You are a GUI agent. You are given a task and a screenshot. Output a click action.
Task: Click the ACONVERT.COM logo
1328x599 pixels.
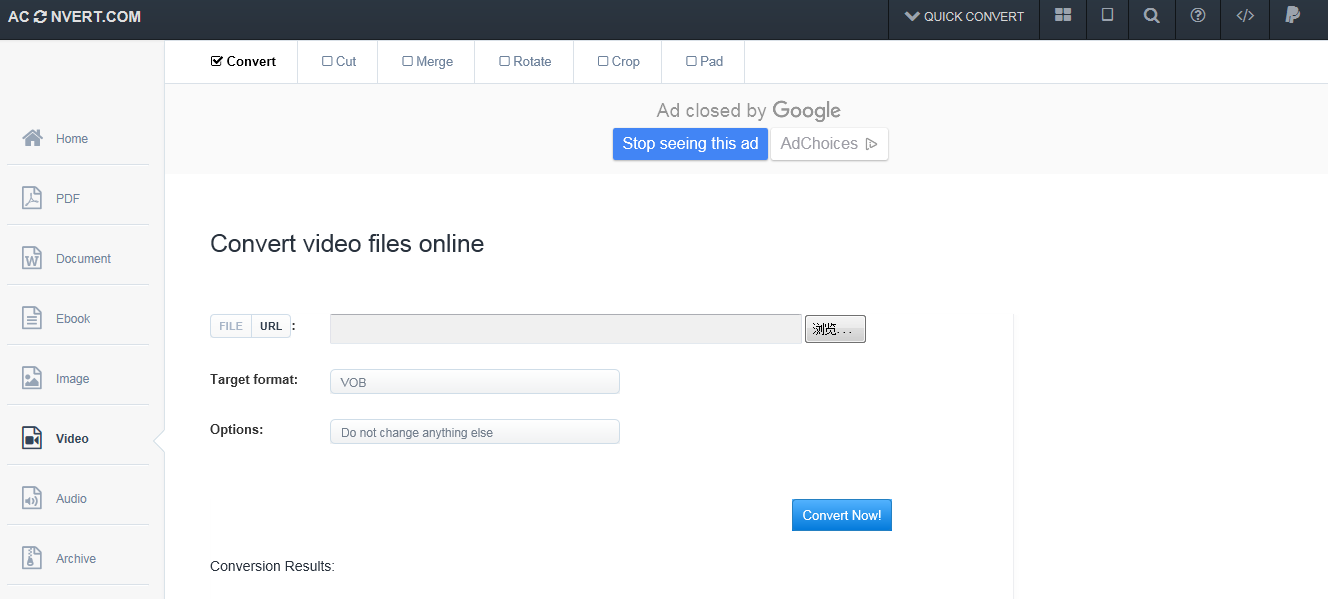pos(74,17)
